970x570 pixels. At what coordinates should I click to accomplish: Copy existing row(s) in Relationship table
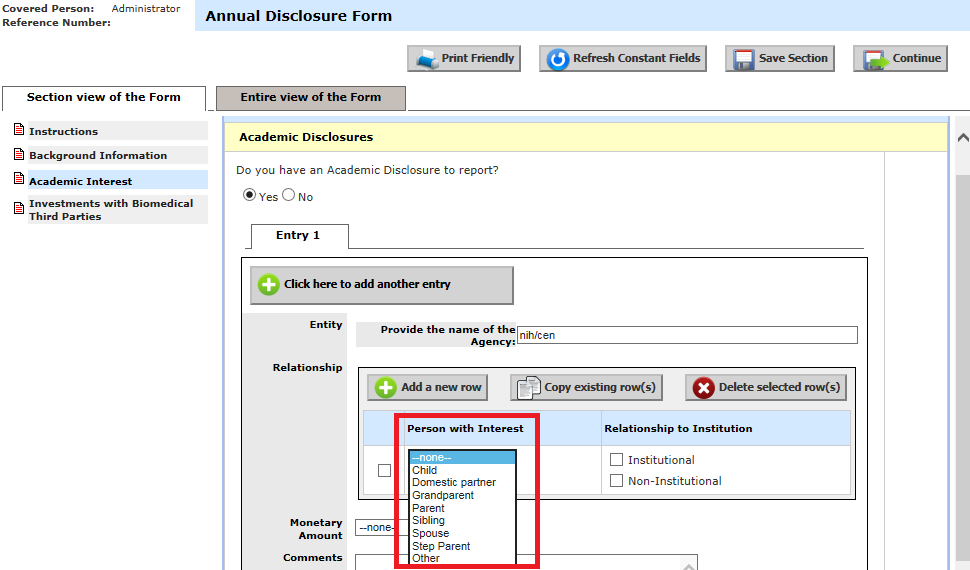coord(586,387)
